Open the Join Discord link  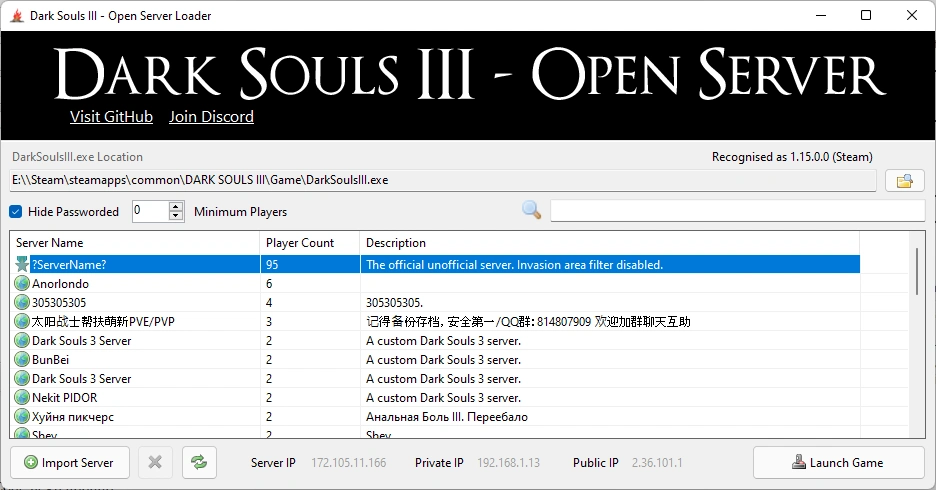(211, 117)
